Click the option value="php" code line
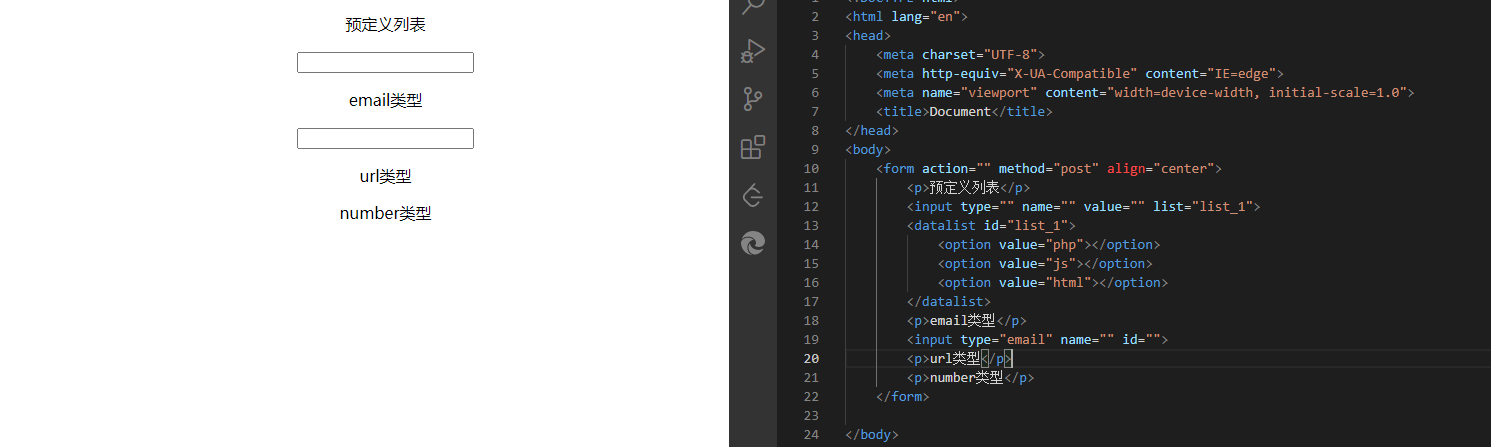Viewport: 1491px width, 447px height. click(x=1049, y=245)
